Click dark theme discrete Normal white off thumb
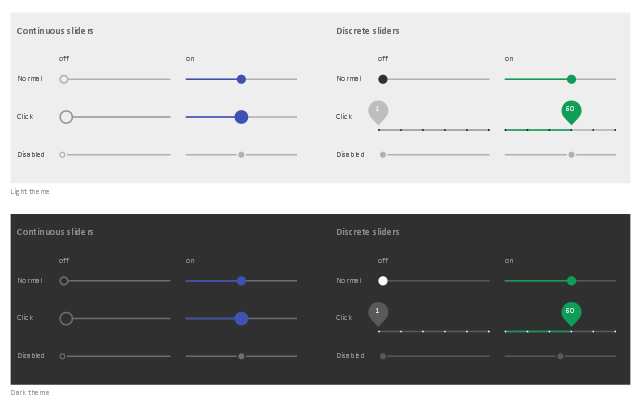640x410 pixels. [383, 281]
